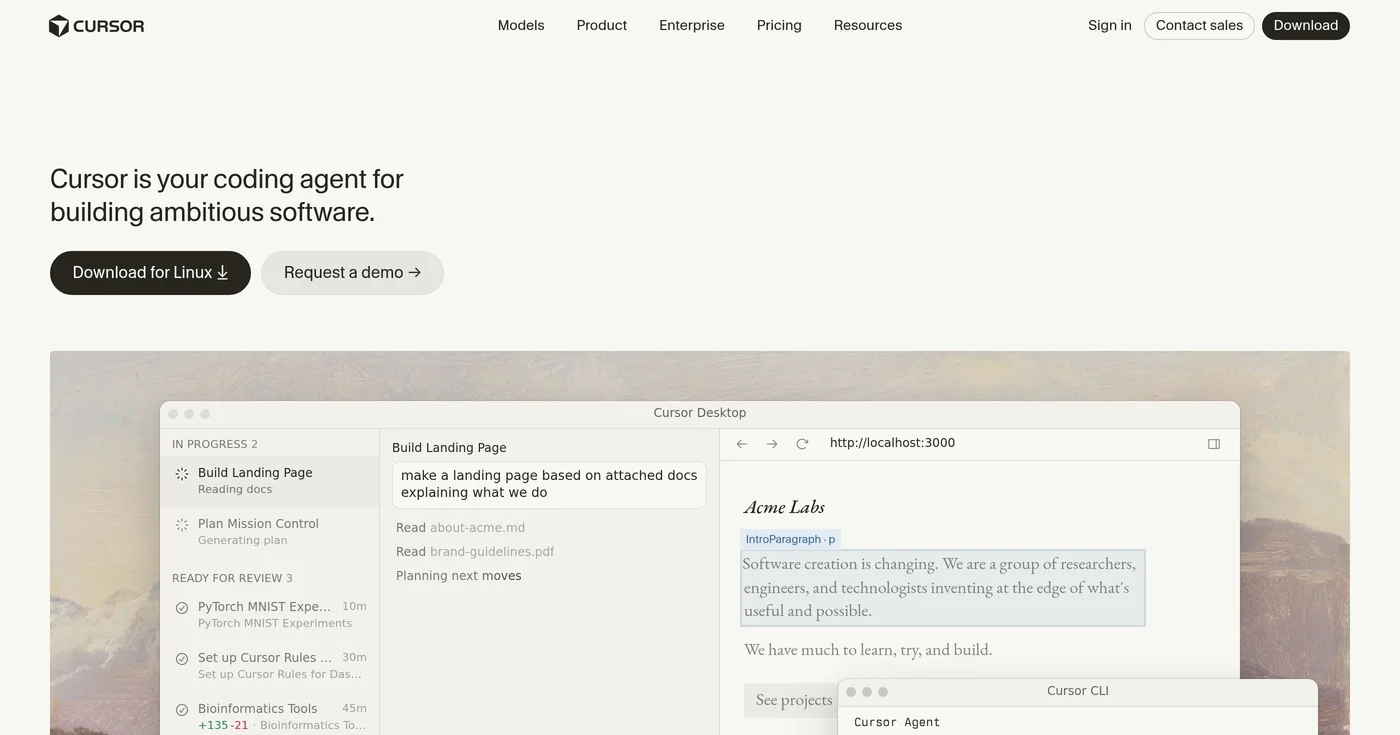Click the download arrow icon in Linux button
1400x735 pixels.
[223, 273]
